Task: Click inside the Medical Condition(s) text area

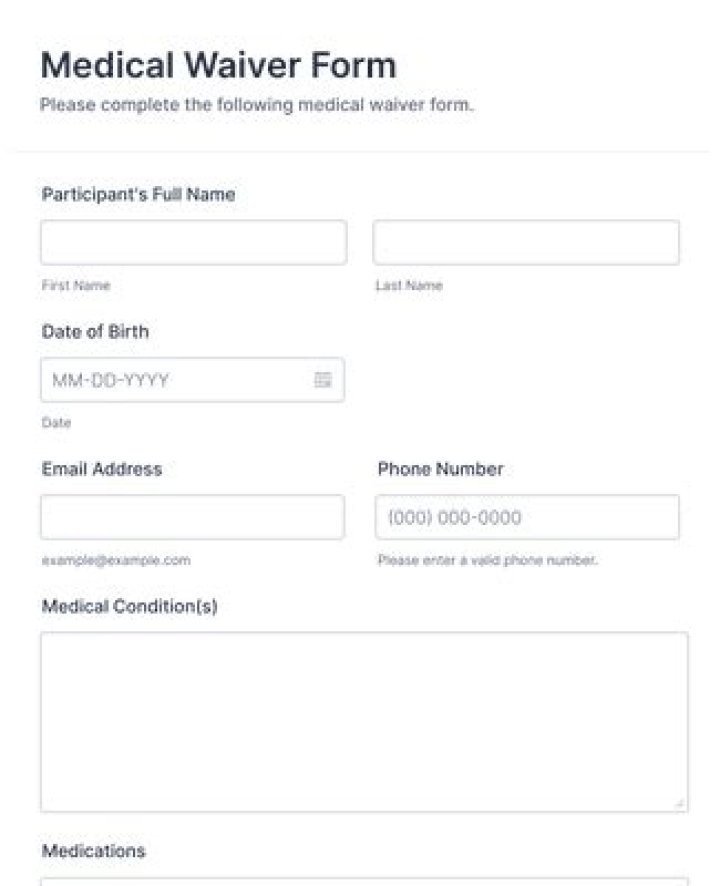Action: pos(364,721)
